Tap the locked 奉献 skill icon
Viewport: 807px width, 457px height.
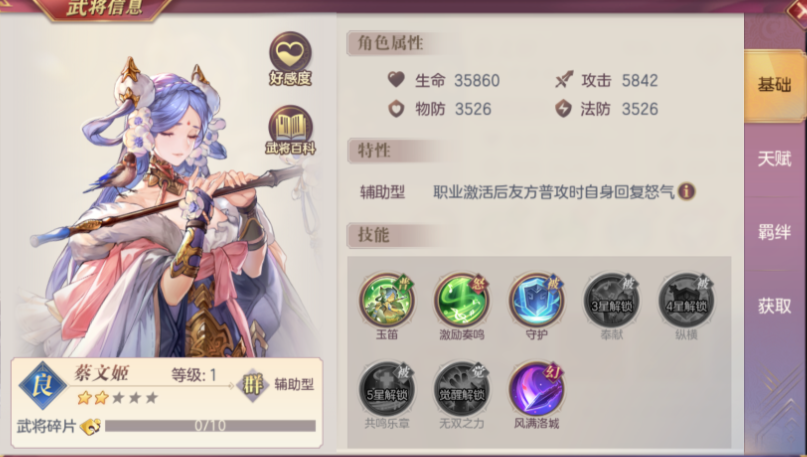[x=611, y=300]
